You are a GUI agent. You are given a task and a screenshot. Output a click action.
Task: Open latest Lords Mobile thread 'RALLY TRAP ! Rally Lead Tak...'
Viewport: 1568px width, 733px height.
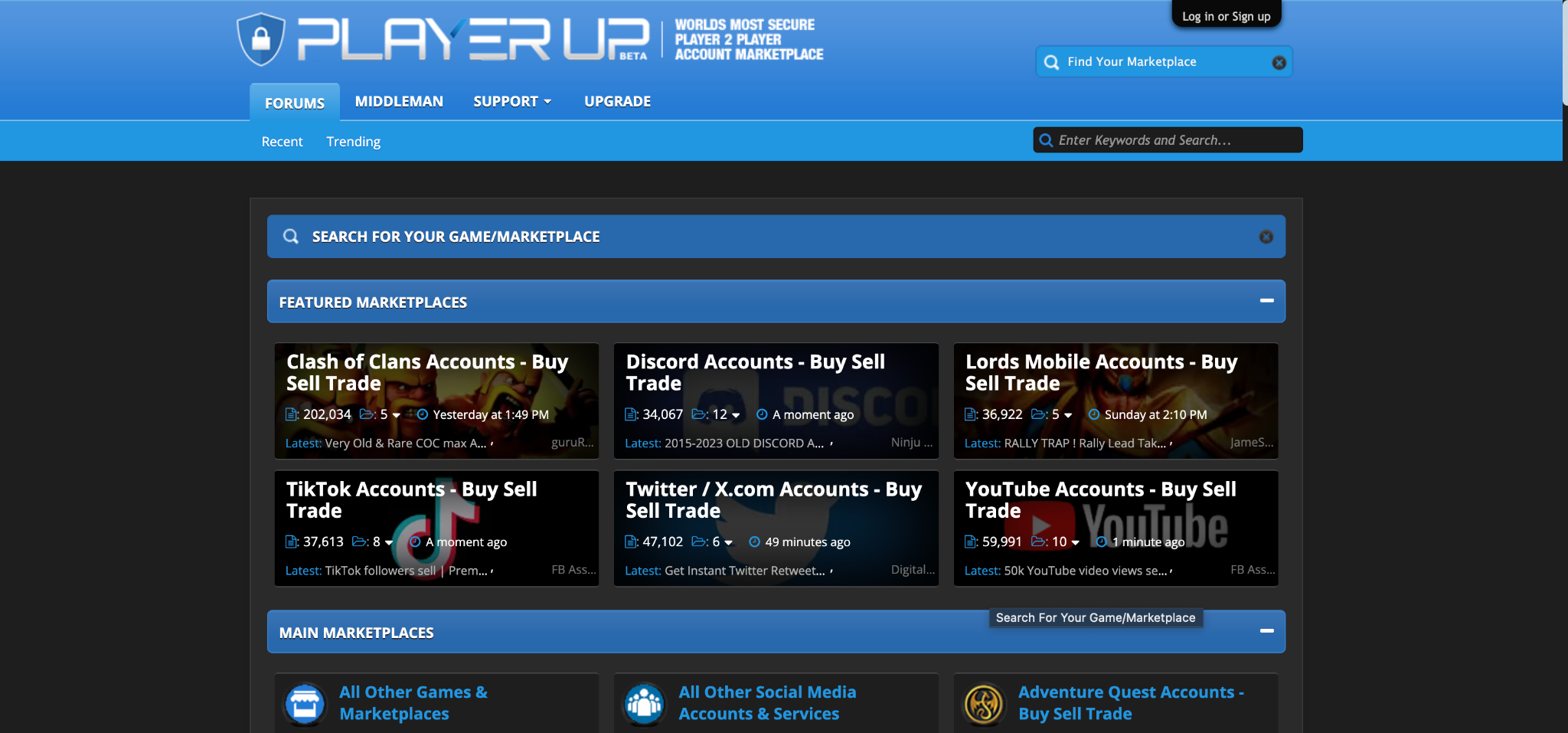[1085, 443]
